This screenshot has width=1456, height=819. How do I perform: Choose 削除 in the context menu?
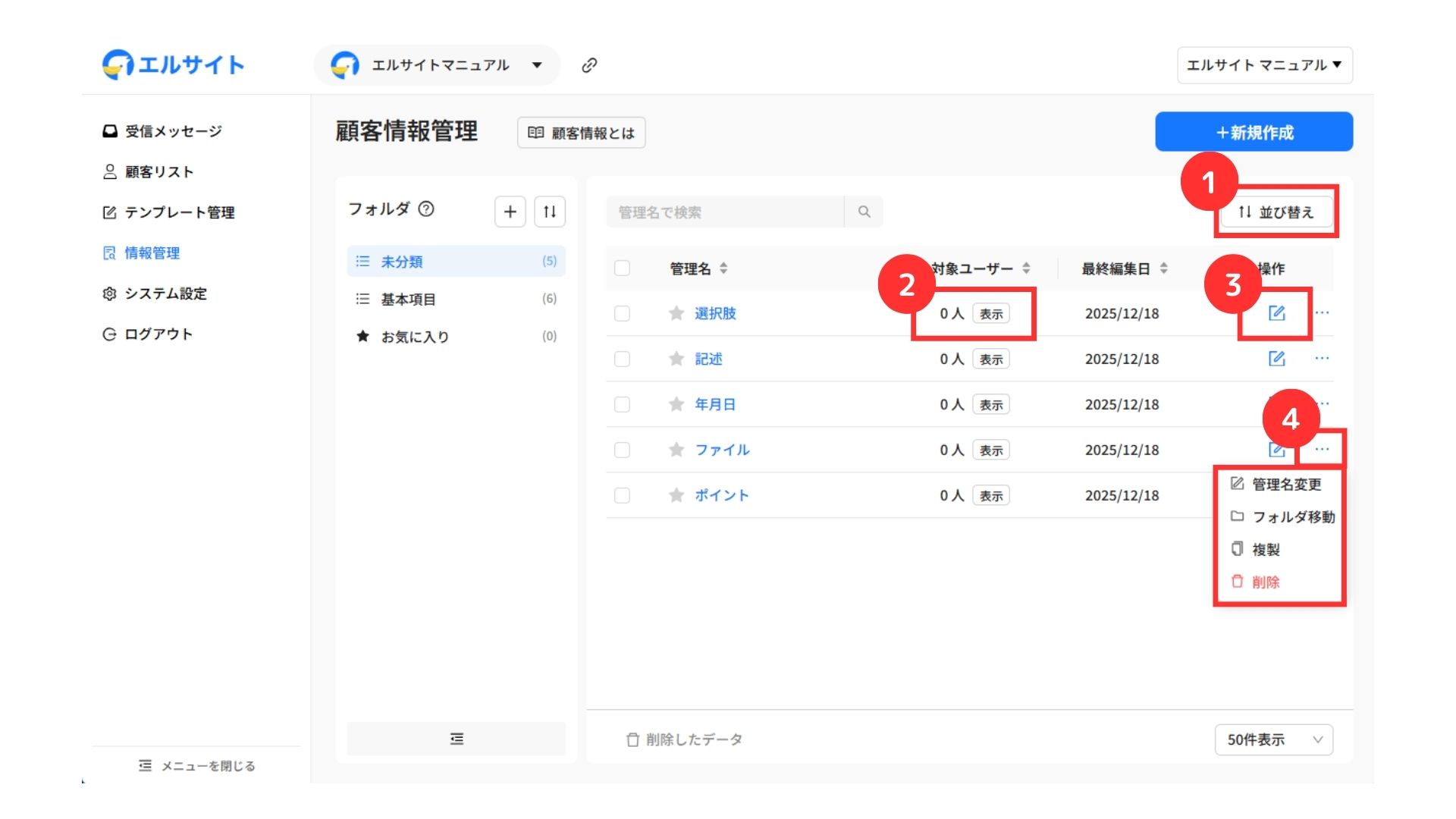coord(1266,582)
